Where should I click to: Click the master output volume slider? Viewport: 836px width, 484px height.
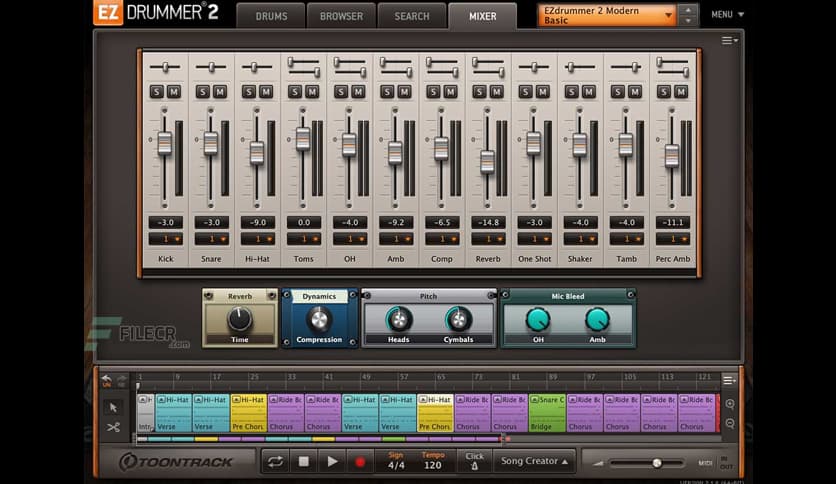(x=657, y=463)
